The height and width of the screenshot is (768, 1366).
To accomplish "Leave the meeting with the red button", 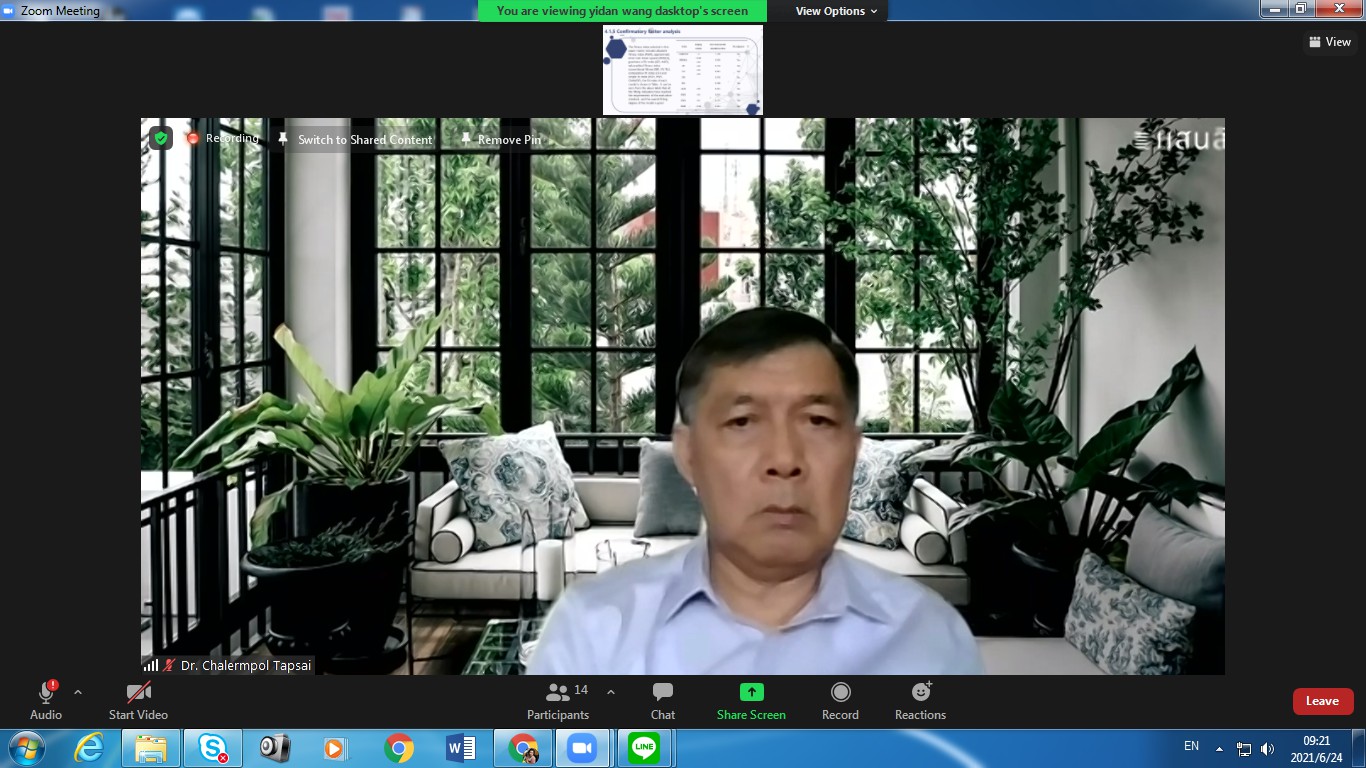I will (1322, 701).
